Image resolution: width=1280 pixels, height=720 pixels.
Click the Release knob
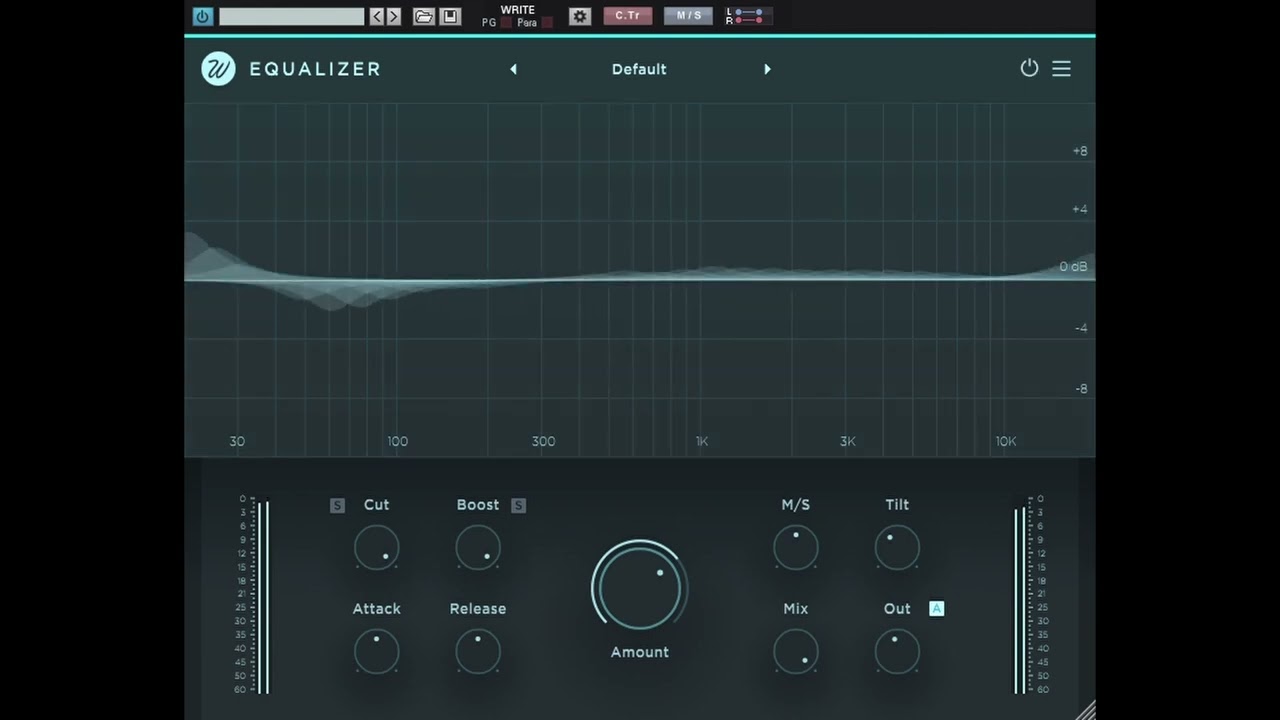(478, 651)
